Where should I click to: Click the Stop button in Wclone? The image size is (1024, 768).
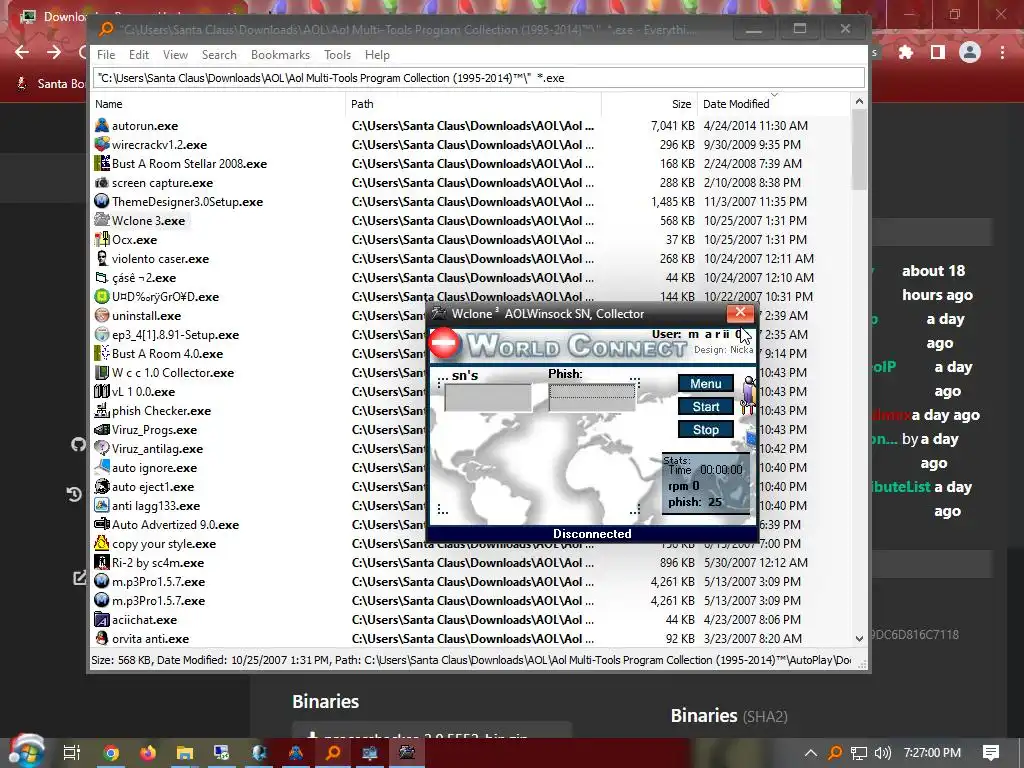pos(705,430)
